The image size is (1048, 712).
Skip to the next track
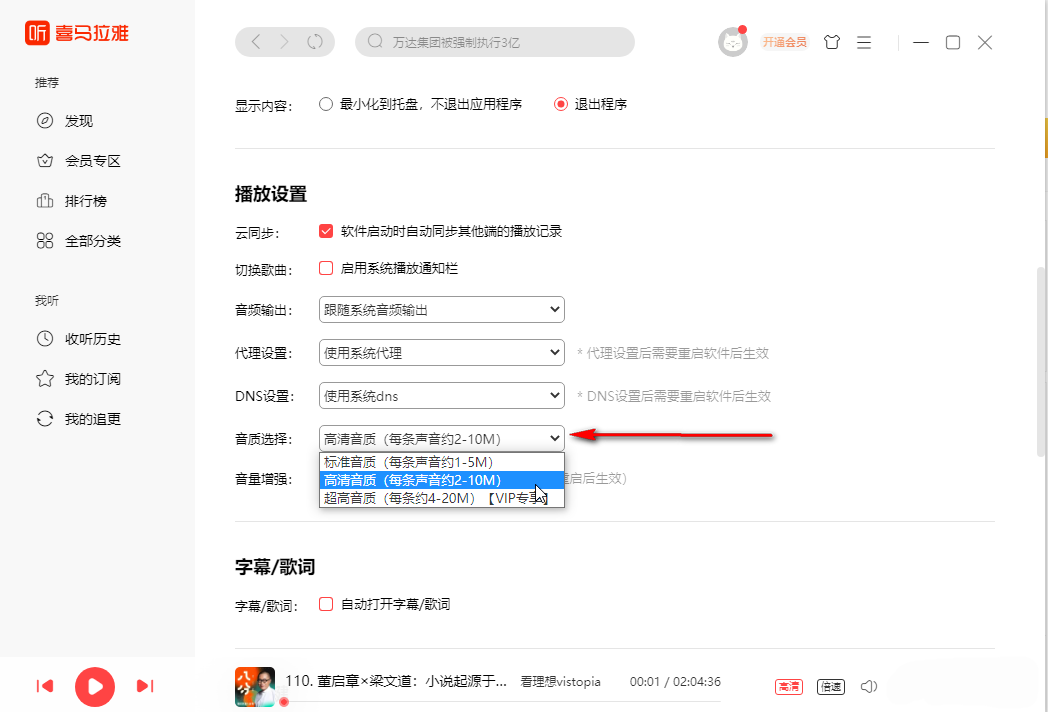[145, 686]
